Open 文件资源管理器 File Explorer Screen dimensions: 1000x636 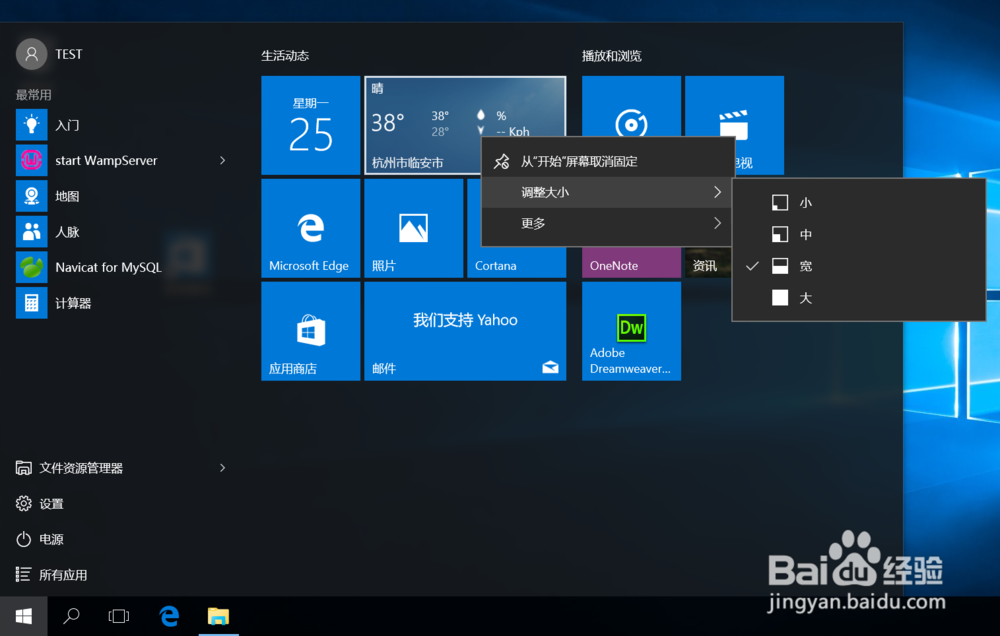point(81,468)
